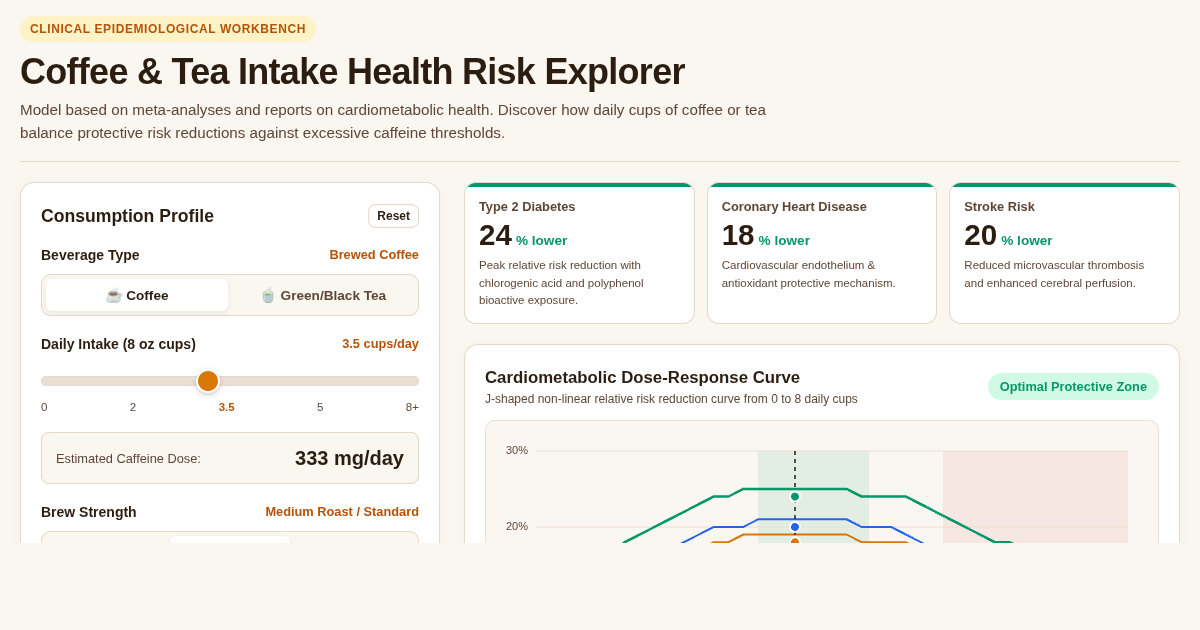Click the 3.5 cups/day value

[x=380, y=344]
